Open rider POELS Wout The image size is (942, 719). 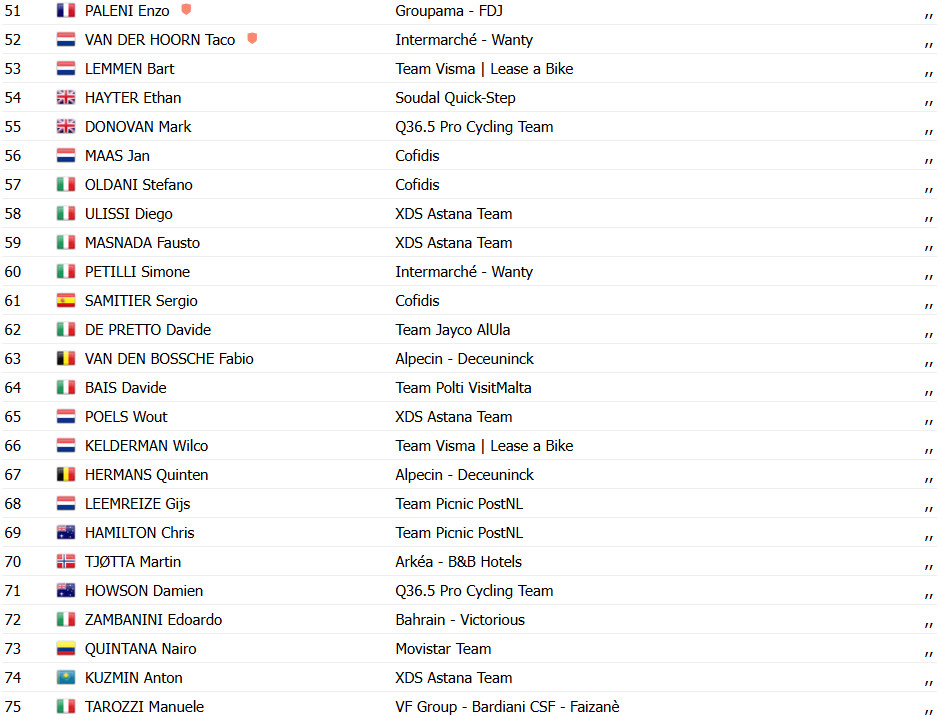pyautogui.click(x=126, y=416)
